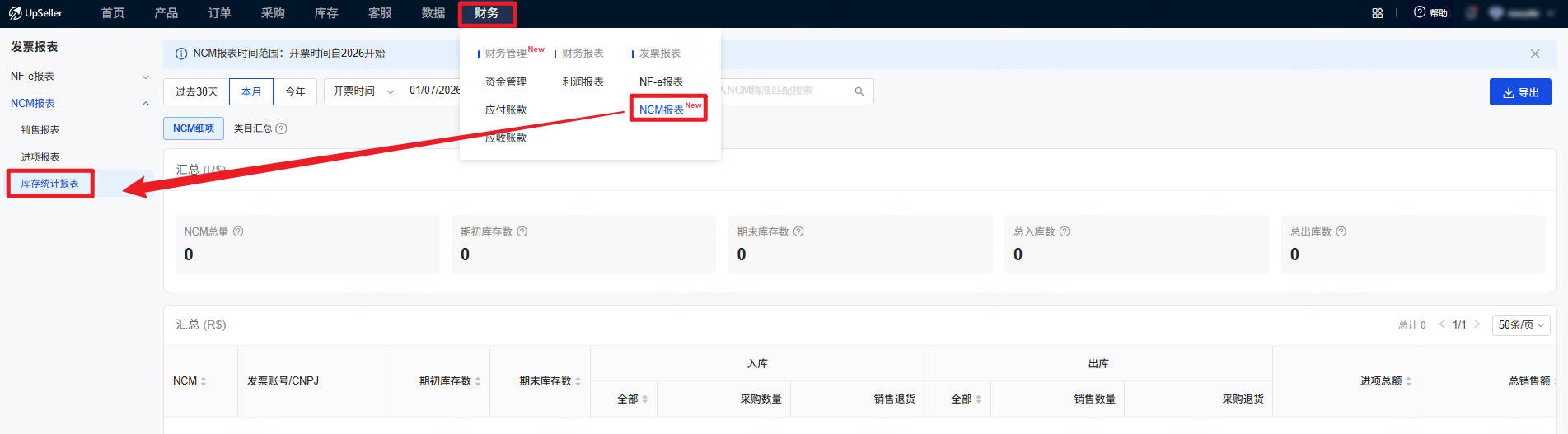Click the info icon in NCM notice banner
Screen dimensions: 1568x434
point(181,54)
